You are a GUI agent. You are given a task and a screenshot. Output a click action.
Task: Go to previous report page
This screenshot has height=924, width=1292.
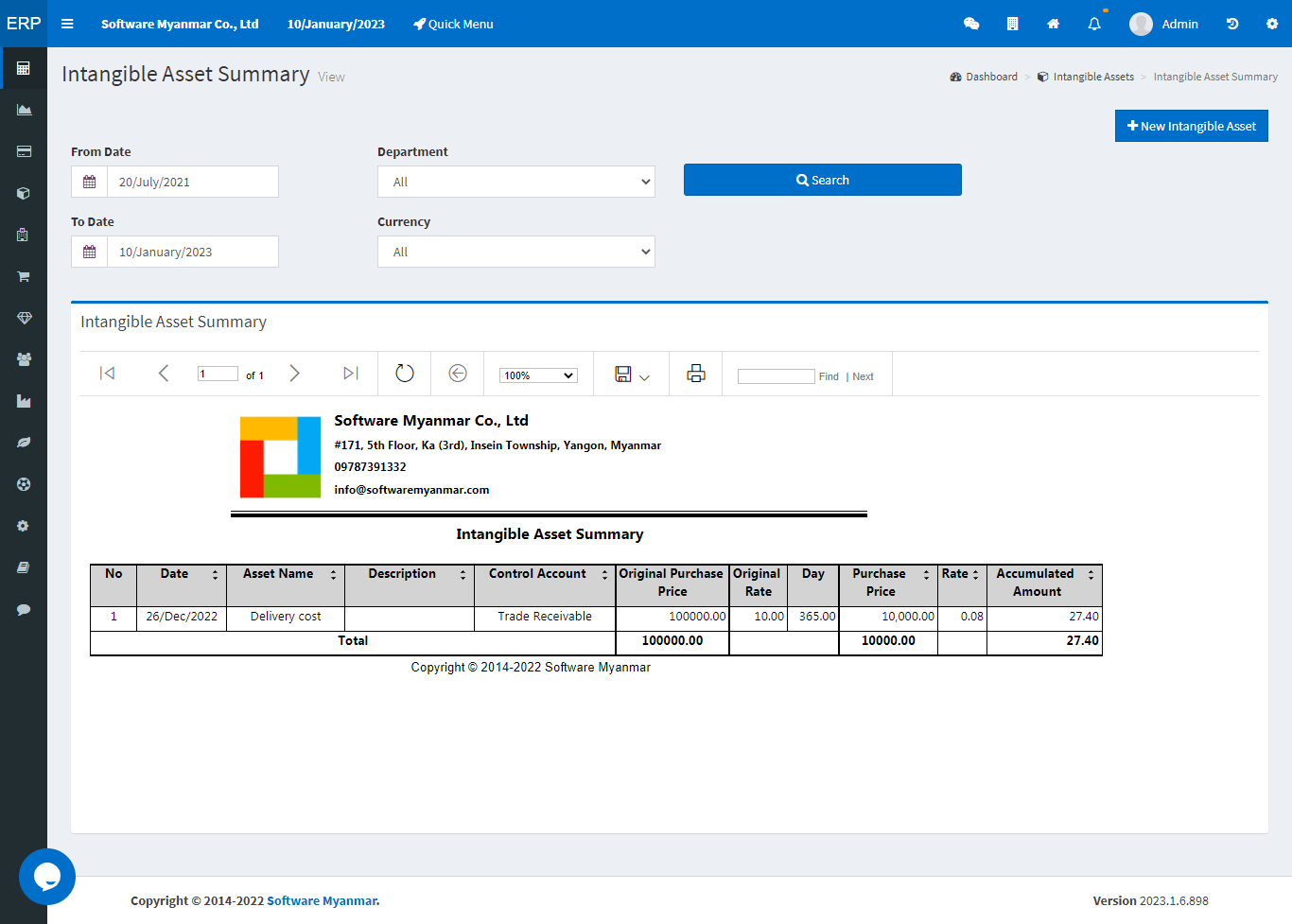(x=164, y=374)
